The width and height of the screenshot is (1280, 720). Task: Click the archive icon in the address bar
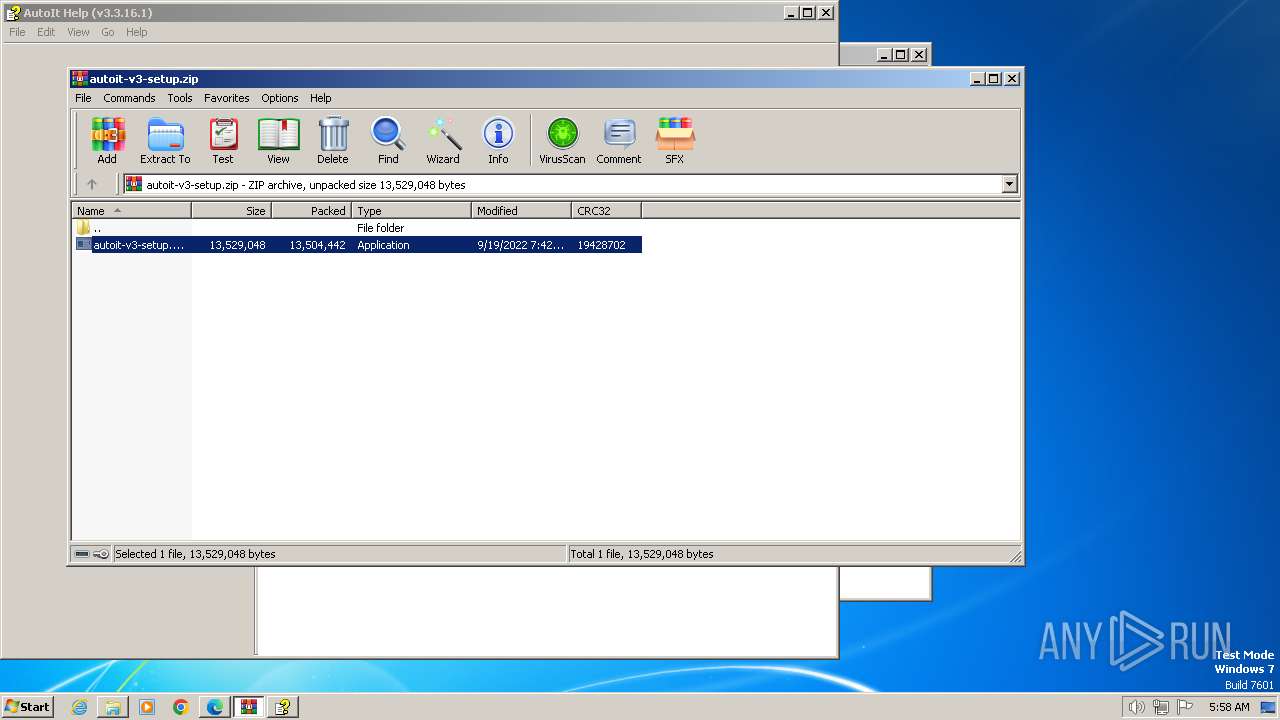point(134,184)
